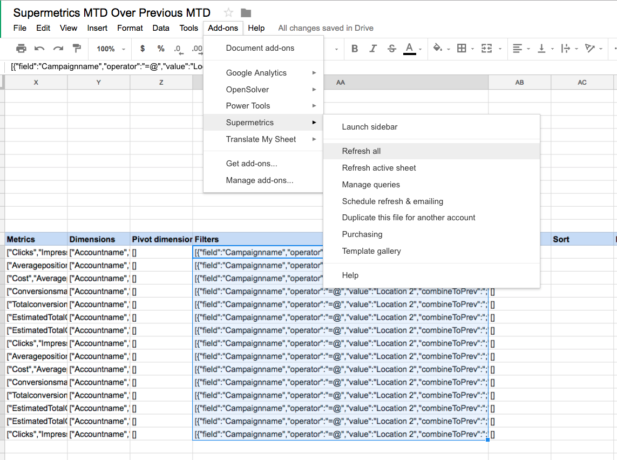Image resolution: width=617 pixels, height=460 pixels.
Task: Click the print icon in the toolbar
Action: tap(21, 48)
